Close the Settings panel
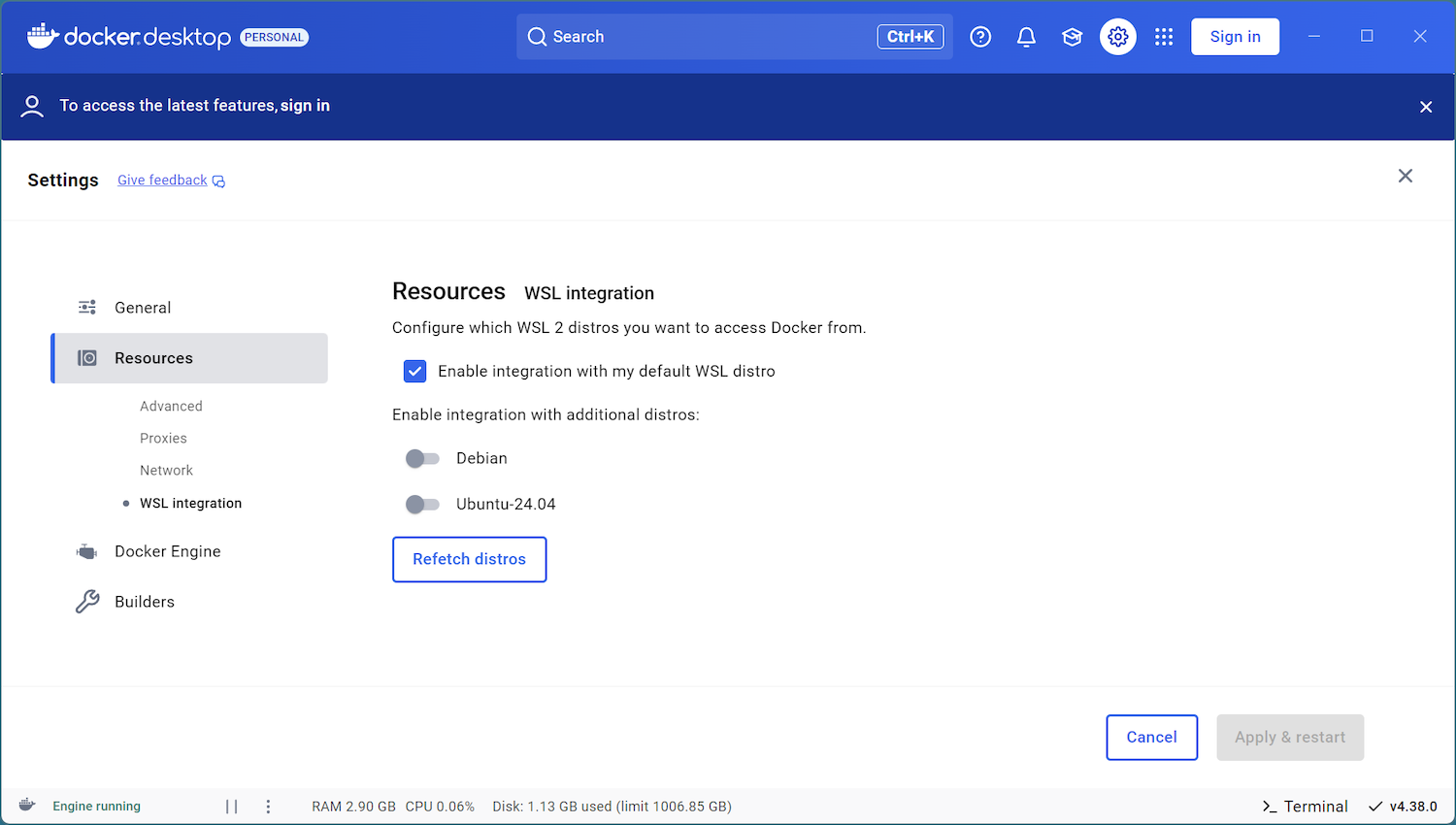 [x=1405, y=176]
